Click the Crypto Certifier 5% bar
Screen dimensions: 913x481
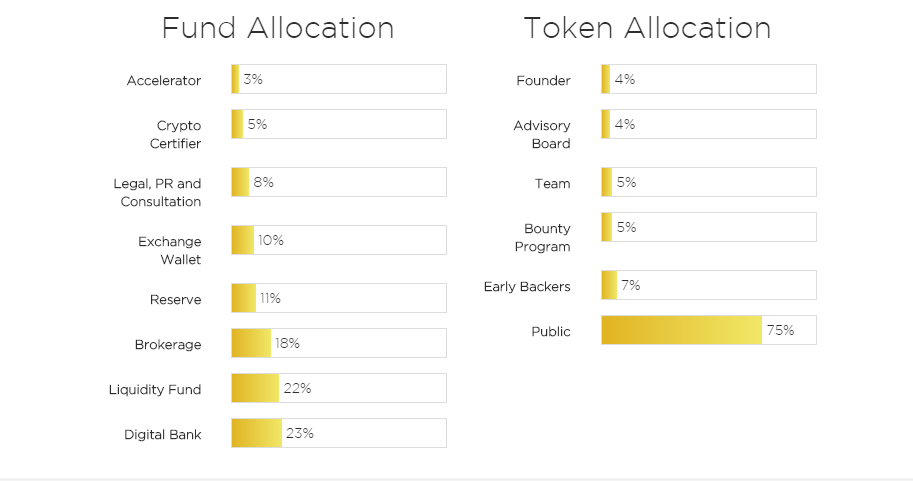(x=338, y=124)
